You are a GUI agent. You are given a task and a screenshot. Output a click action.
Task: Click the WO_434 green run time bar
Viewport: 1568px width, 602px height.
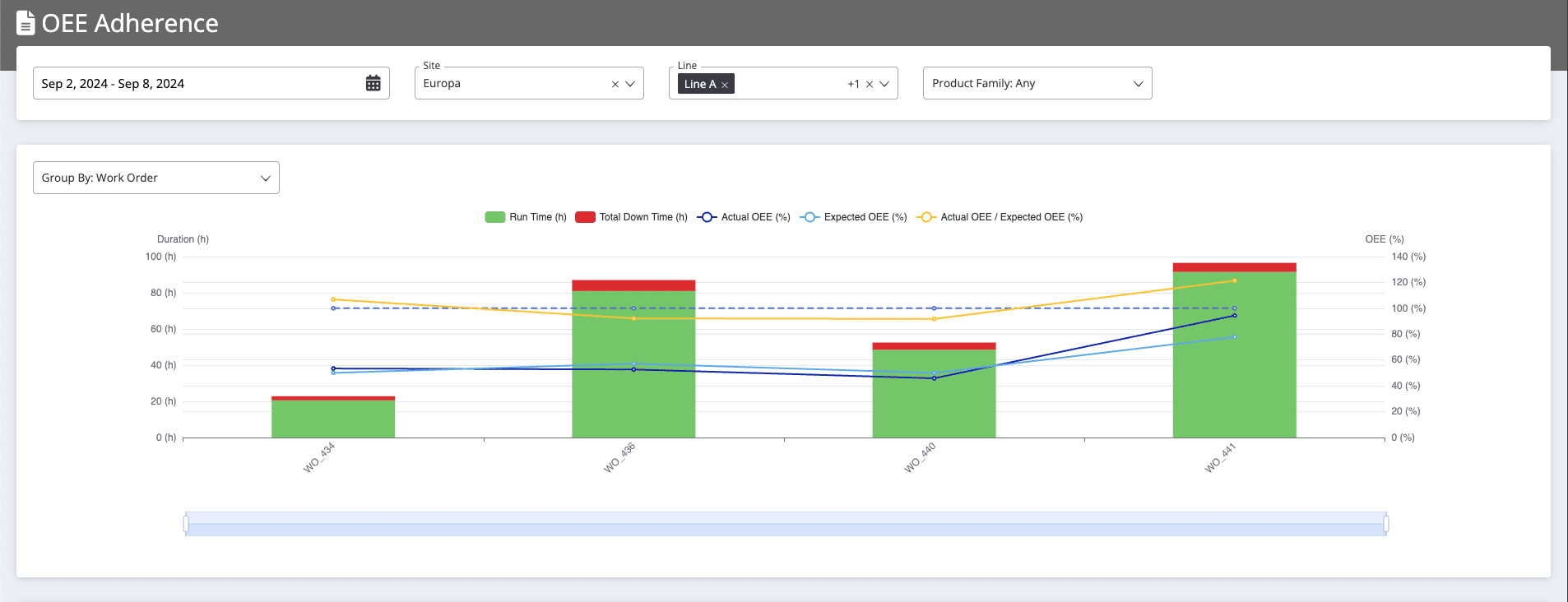coord(333,419)
